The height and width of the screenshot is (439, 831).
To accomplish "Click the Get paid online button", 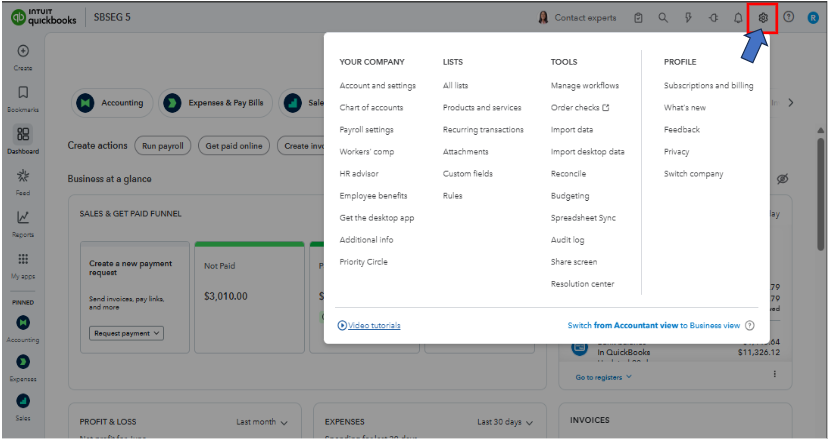I will (234, 146).
